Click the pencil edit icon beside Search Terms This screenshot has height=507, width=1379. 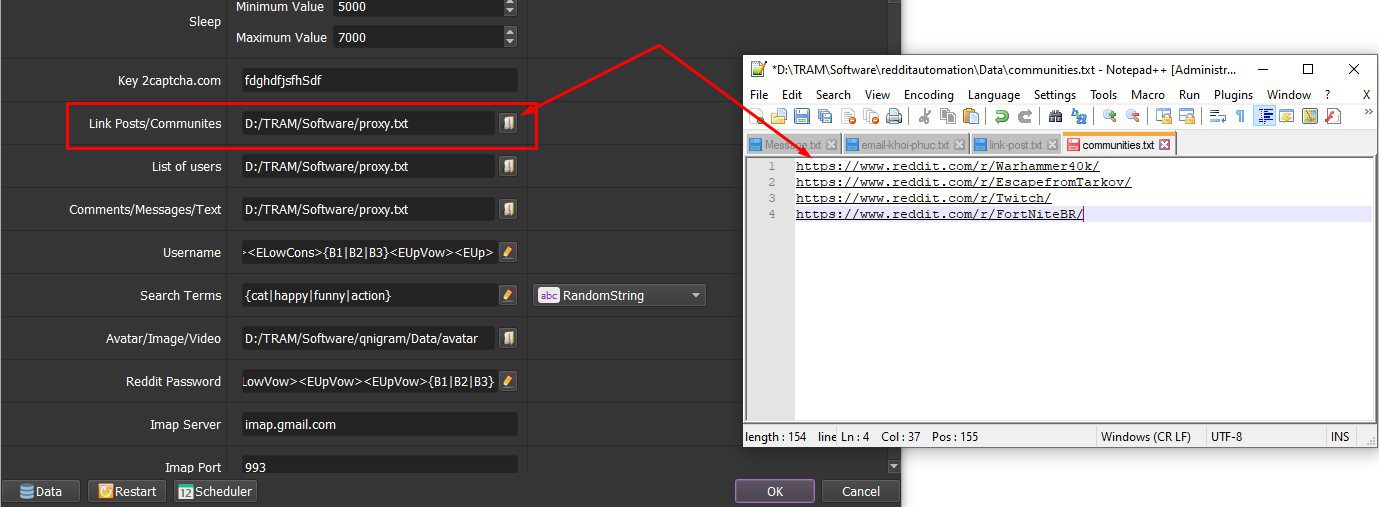coord(508,295)
